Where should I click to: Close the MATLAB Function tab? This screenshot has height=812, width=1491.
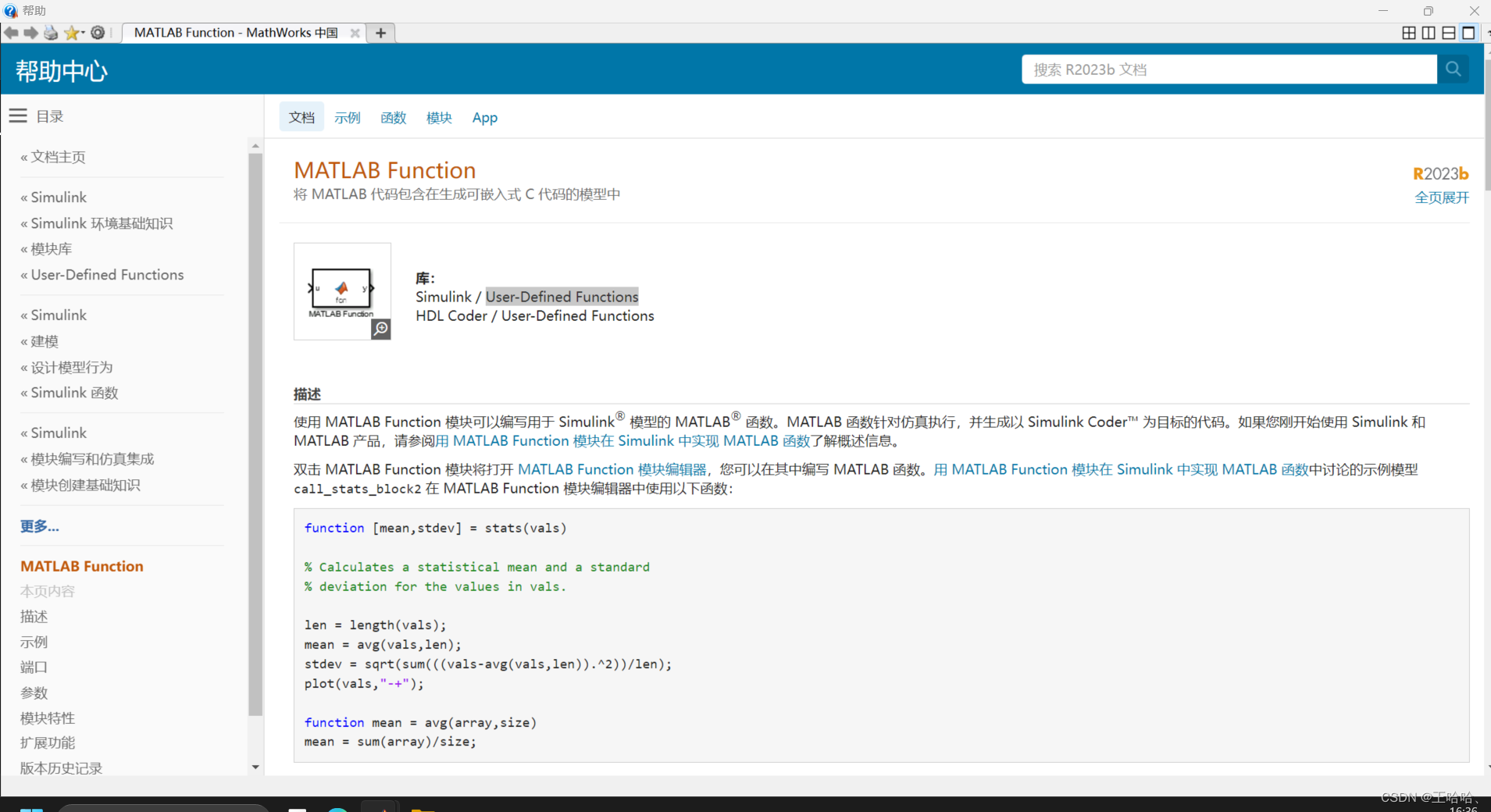point(355,33)
